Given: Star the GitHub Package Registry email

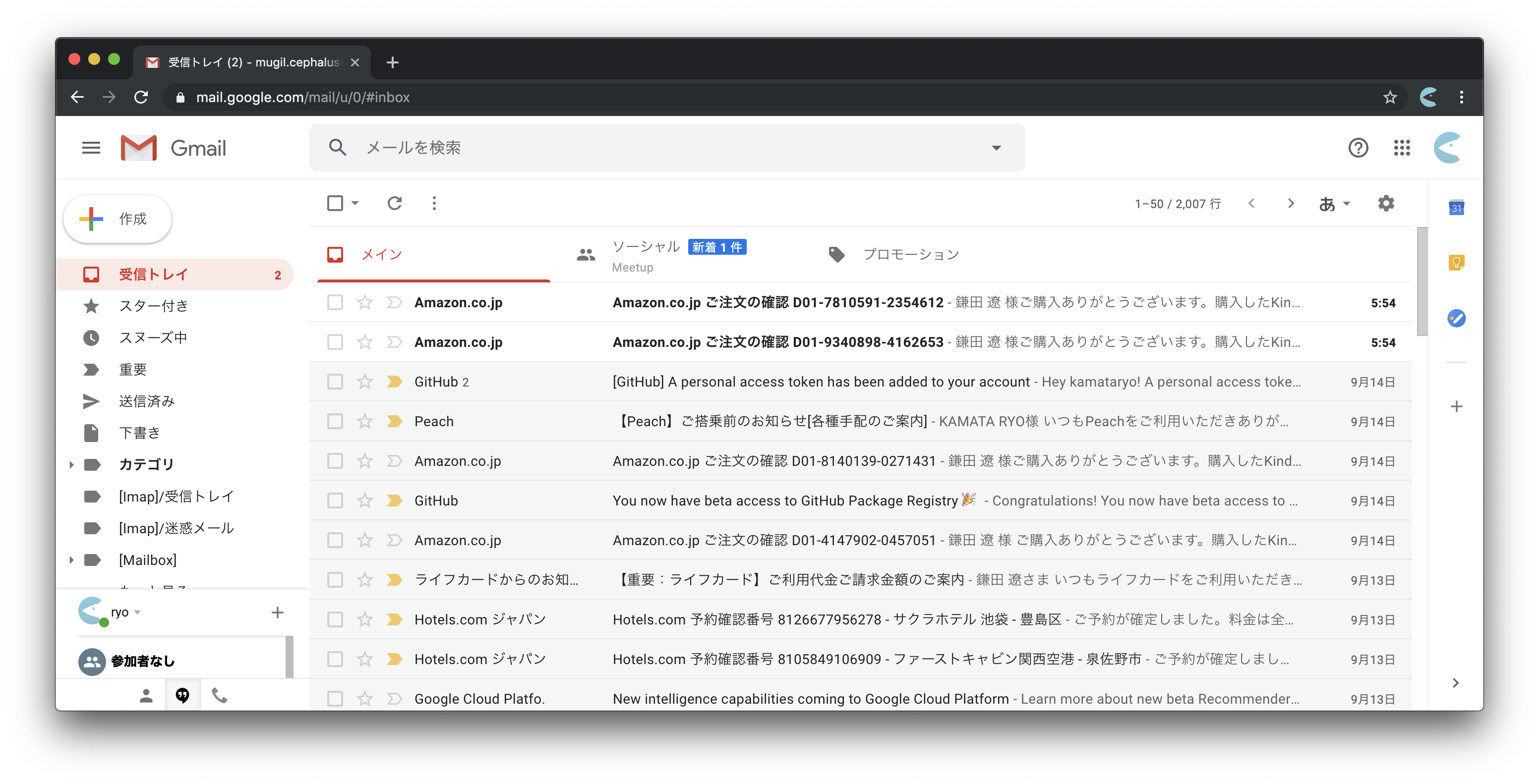Looking at the screenshot, I should (365, 501).
